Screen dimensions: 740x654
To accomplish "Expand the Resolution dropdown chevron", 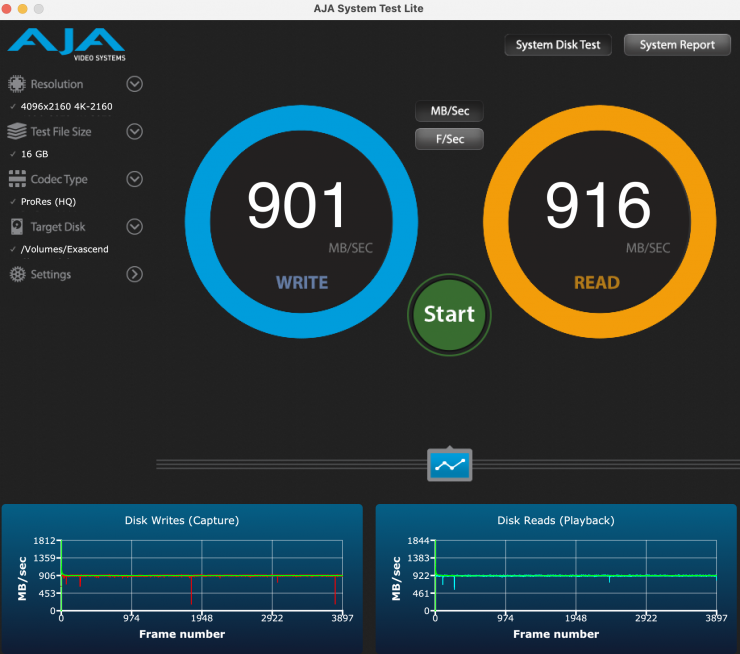I will point(134,84).
